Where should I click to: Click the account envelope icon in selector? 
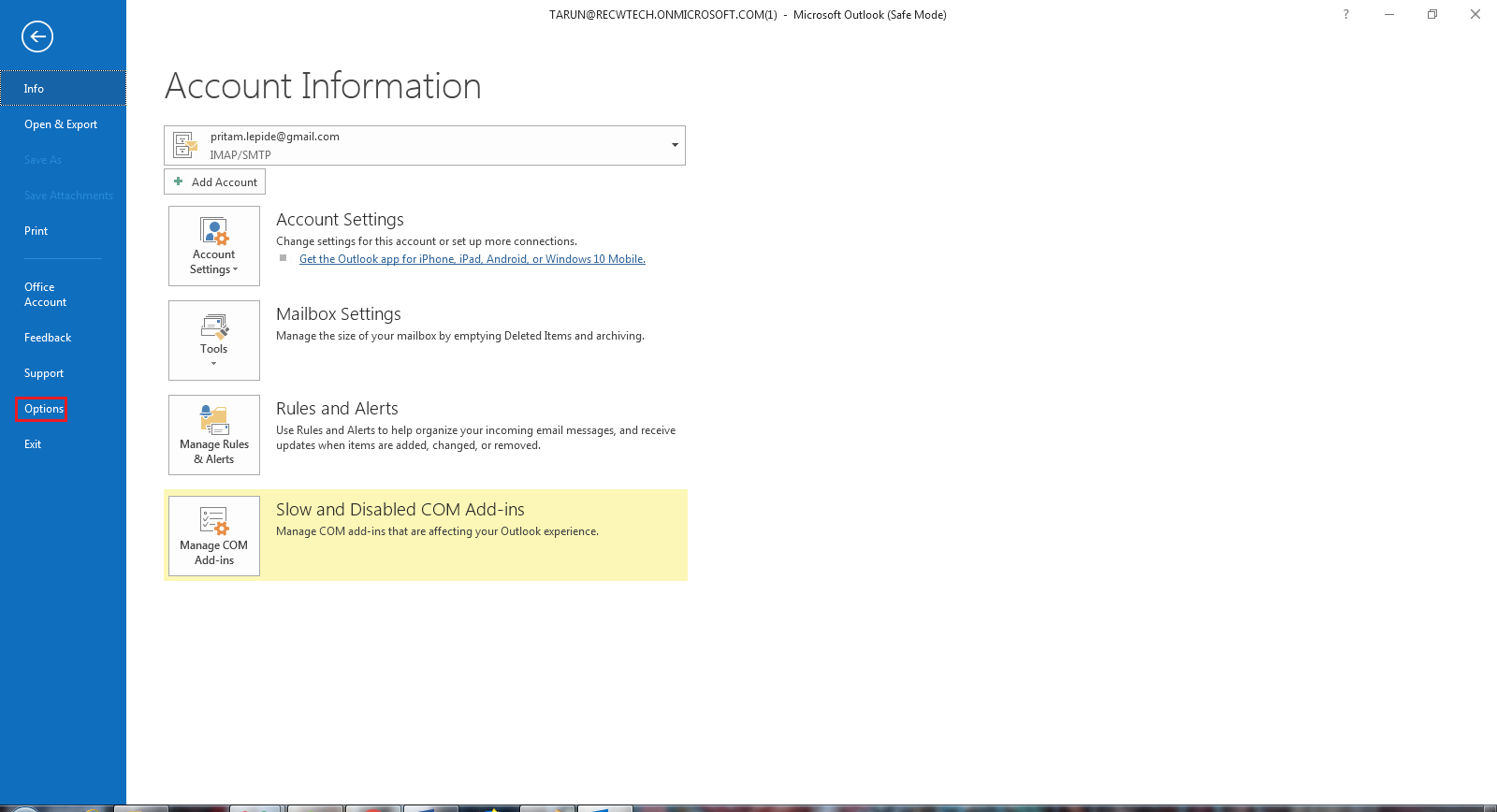pos(185,145)
